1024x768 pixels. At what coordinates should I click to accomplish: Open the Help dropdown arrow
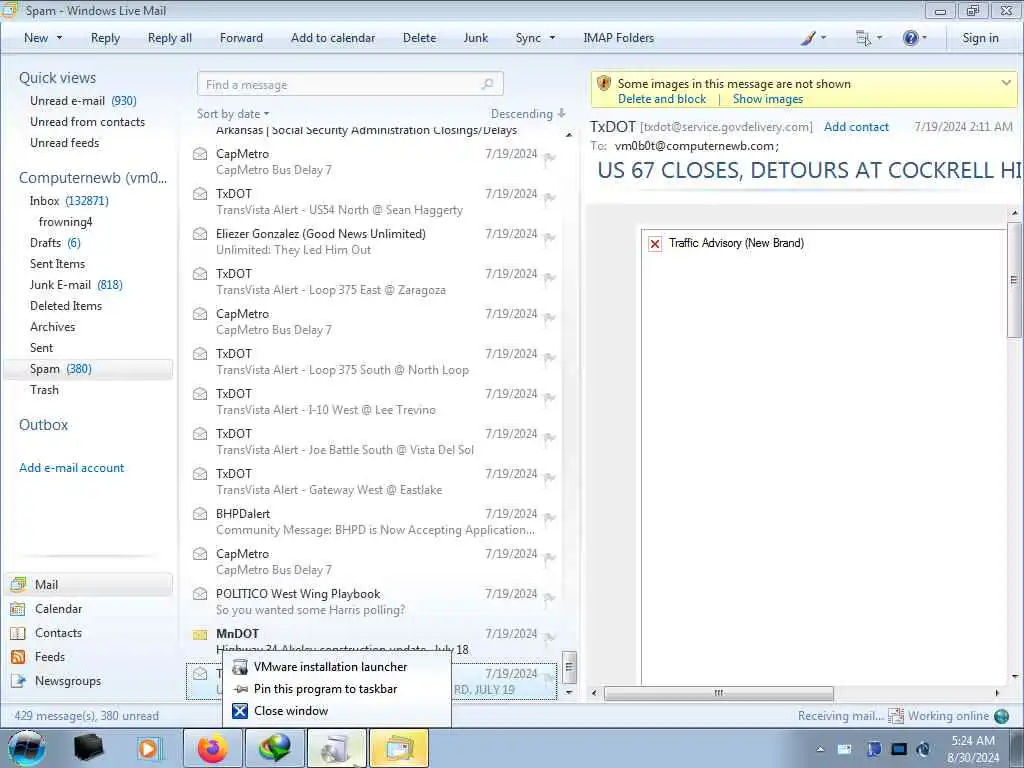924,38
